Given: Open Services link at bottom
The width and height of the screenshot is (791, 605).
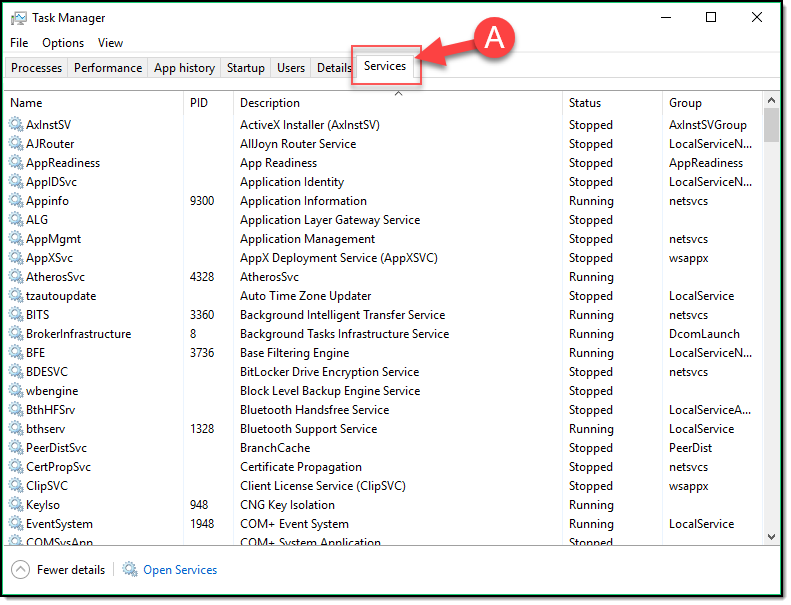Looking at the screenshot, I should (180, 570).
